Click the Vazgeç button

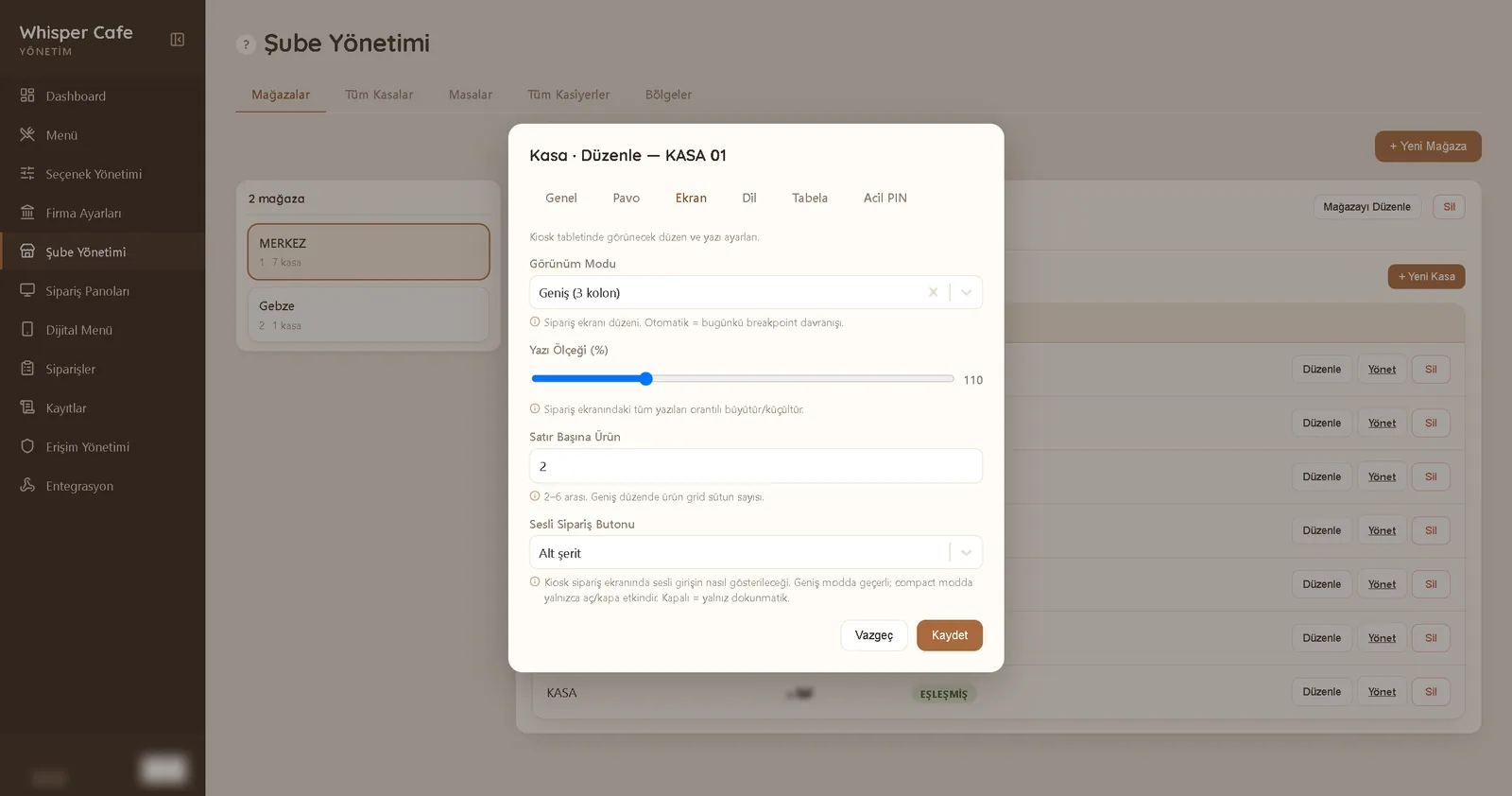pyautogui.click(x=874, y=635)
